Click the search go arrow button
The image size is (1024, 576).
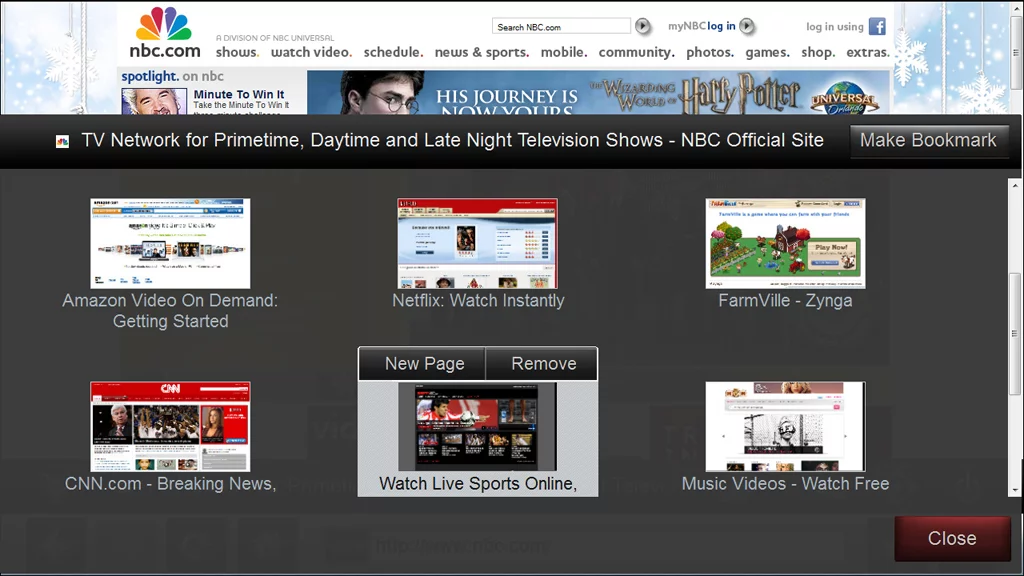[x=643, y=26]
